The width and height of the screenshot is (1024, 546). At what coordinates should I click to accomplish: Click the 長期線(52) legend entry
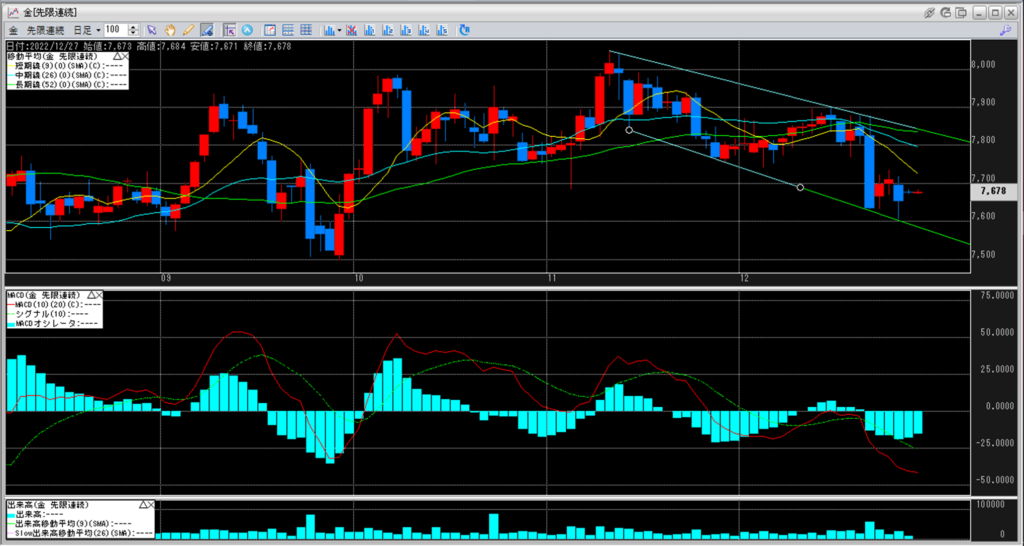pyautogui.click(x=67, y=84)
